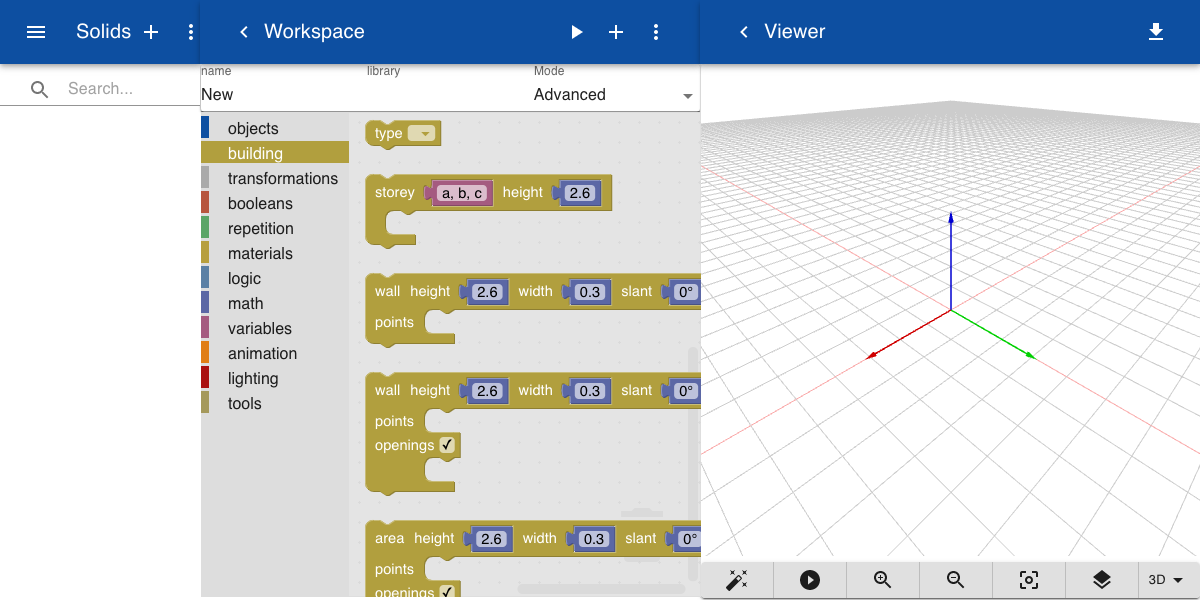Open the lighting block category

coord(275,378)
